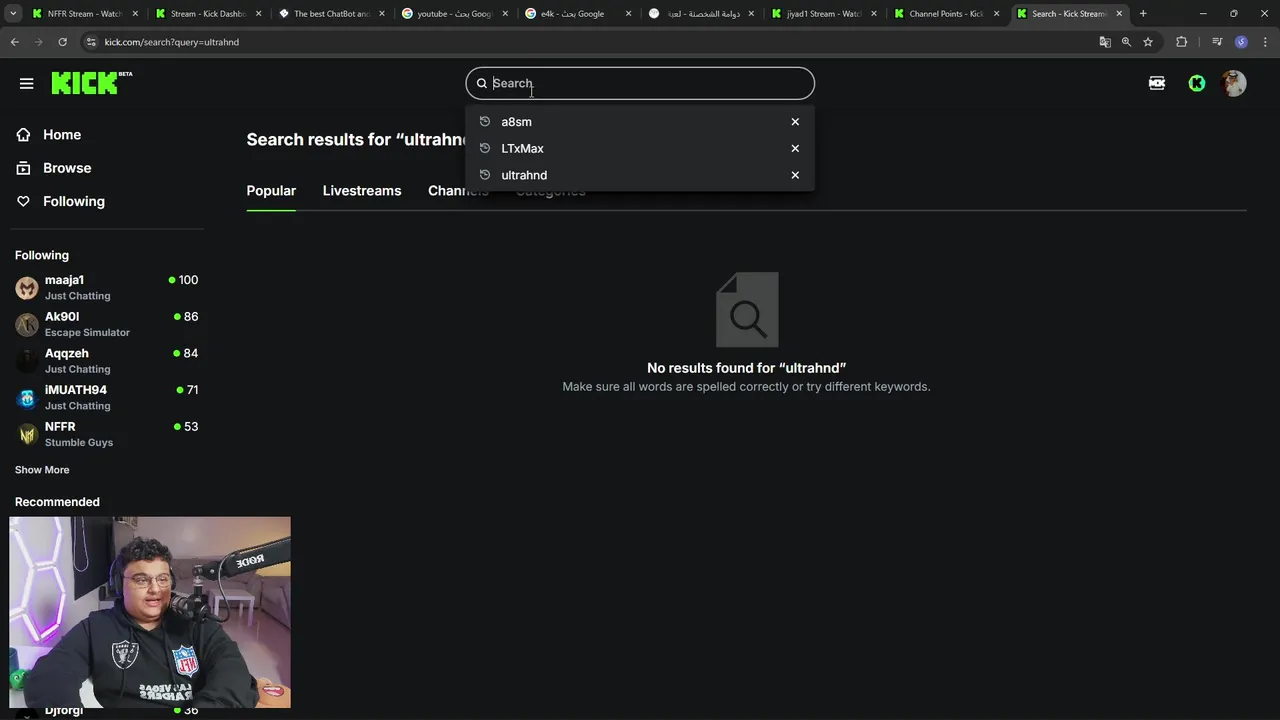Viewport: 1280px width, 720px height.
Task: Open NFFR channel in Following list
Action: (x=107, y=434)
